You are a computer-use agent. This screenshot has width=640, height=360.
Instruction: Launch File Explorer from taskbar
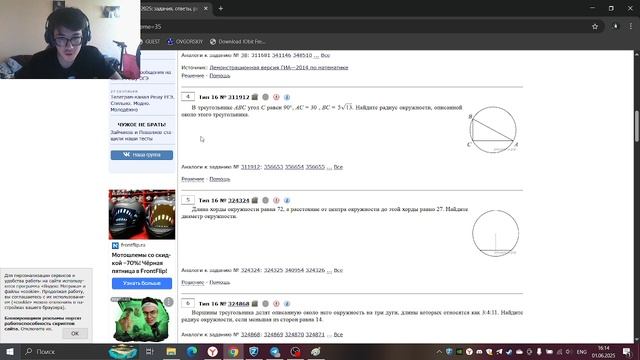171,351
